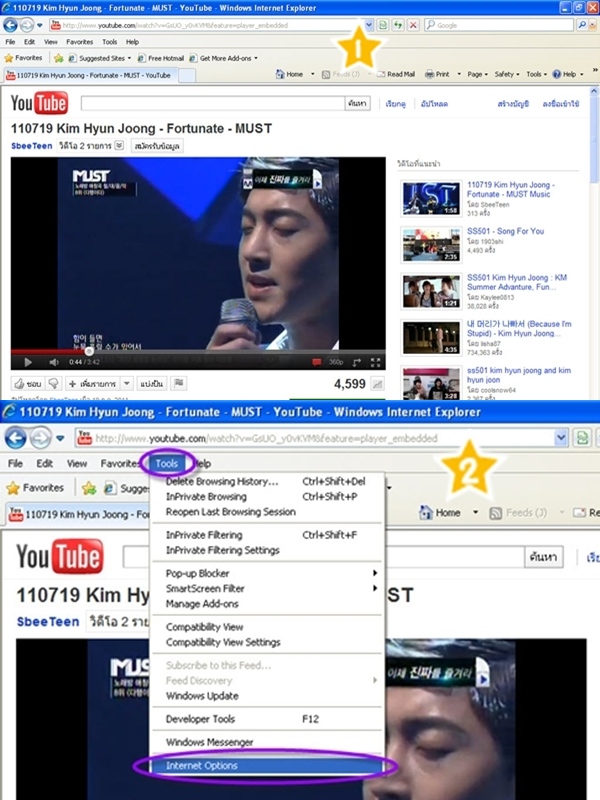Click Back arrow in lower enlarged window
This screenshot has width=600, height=800.
tap(16, 438)
